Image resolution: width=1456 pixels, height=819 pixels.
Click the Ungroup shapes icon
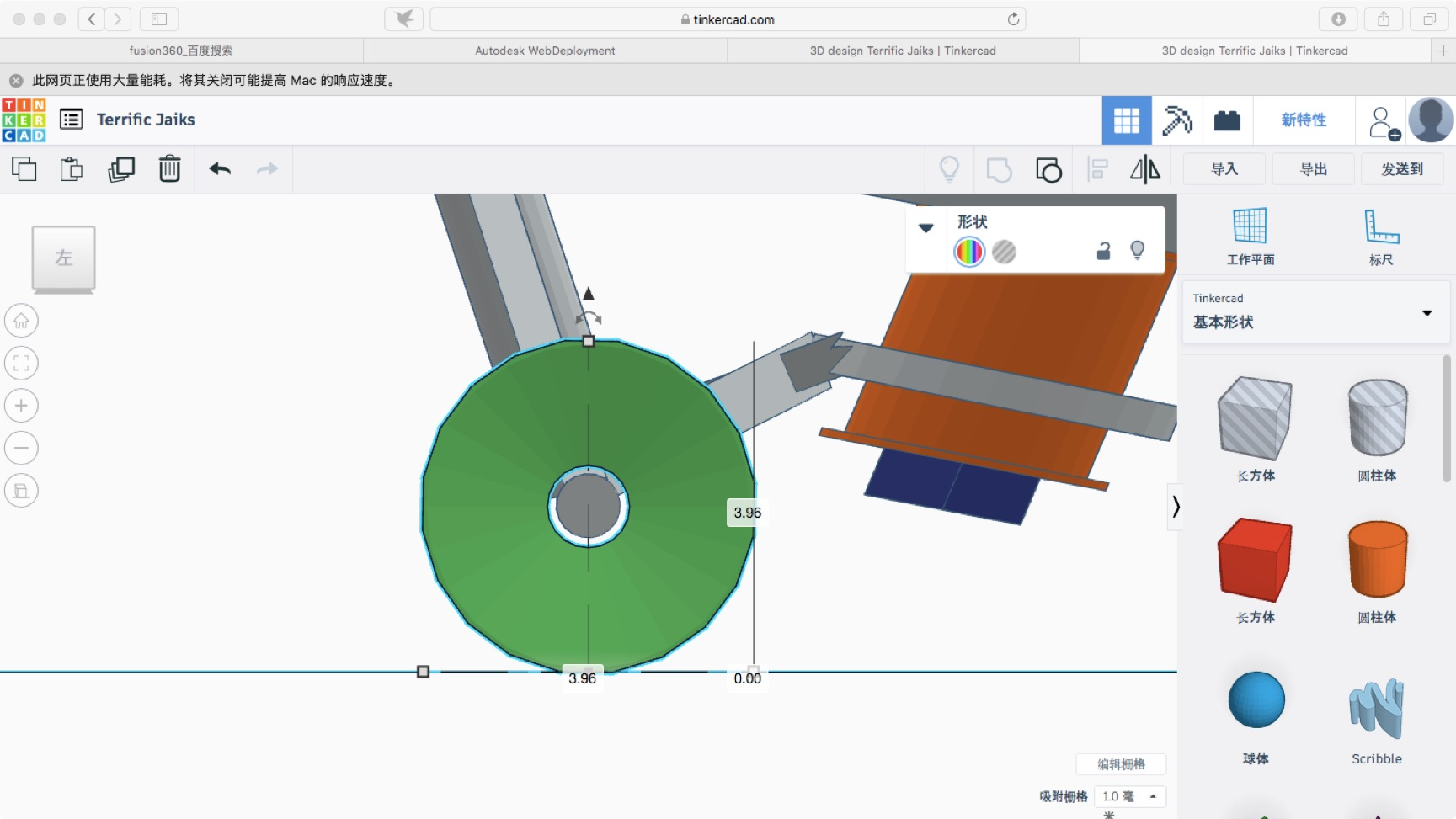pos(1048,170)
